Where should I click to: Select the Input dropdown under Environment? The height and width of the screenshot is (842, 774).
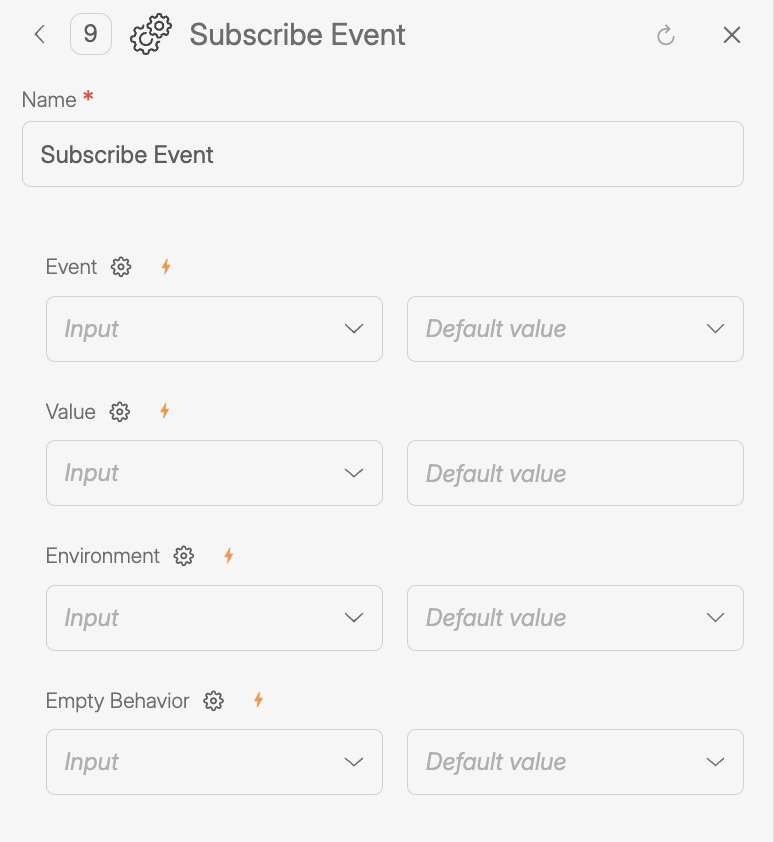pyautogui.click(x=214, y=617)
